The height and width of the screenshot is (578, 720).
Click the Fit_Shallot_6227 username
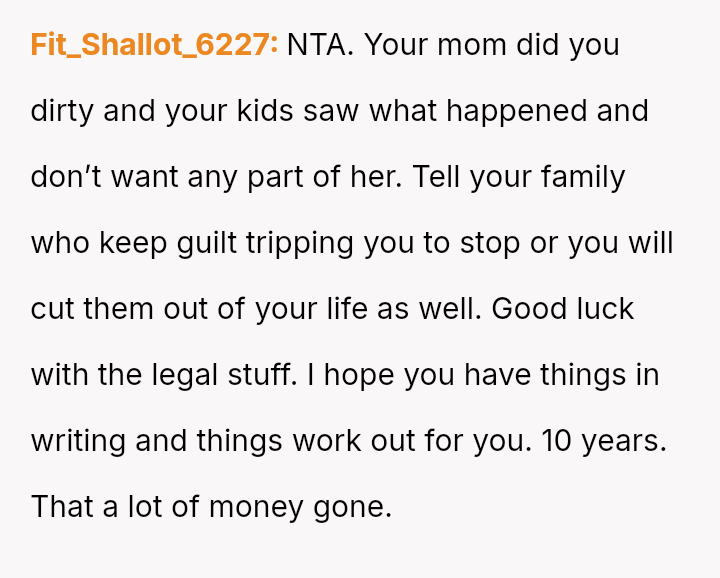(x=154, y=45)
